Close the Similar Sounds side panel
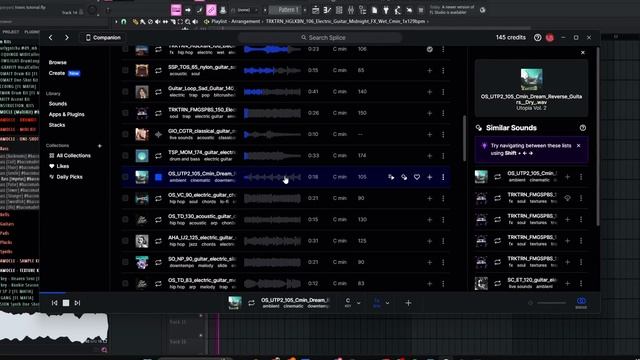Screen dimensions: 640x360 583,53
